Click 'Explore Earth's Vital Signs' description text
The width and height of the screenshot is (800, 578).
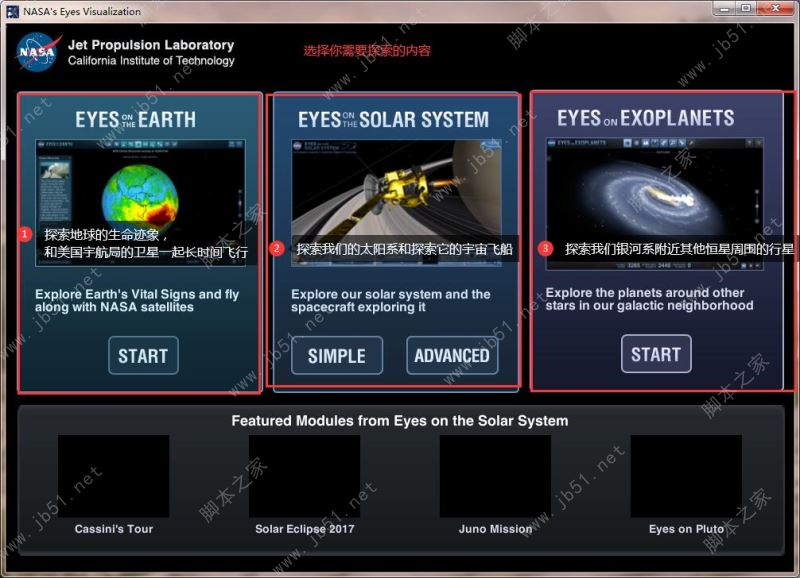click(x=137, y=300)
